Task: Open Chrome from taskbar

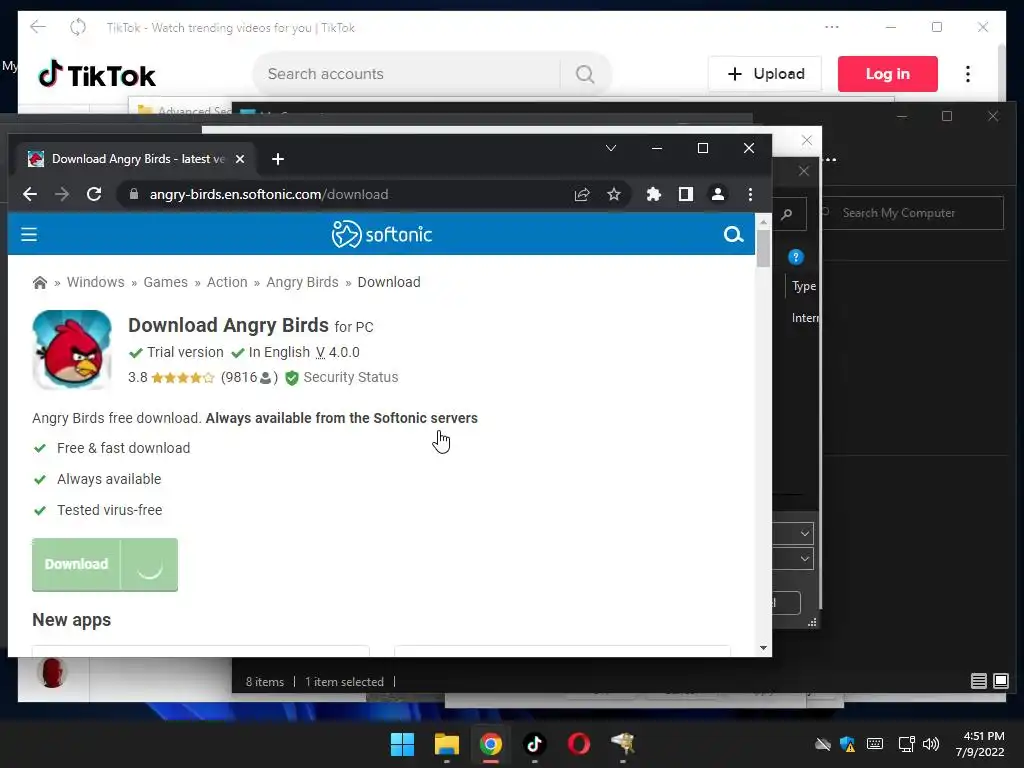Action: 490,744
